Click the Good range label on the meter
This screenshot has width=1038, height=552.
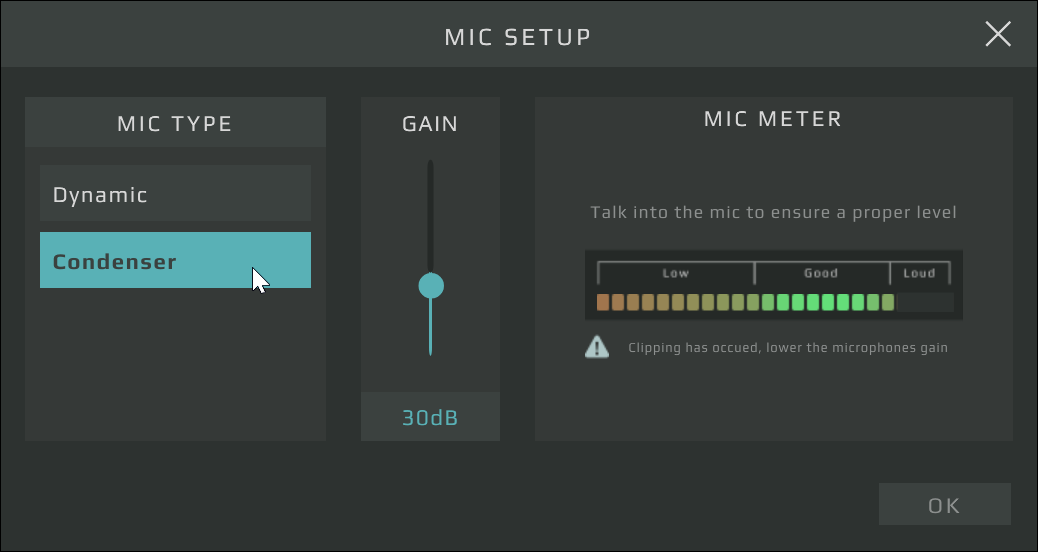point(821,273)
